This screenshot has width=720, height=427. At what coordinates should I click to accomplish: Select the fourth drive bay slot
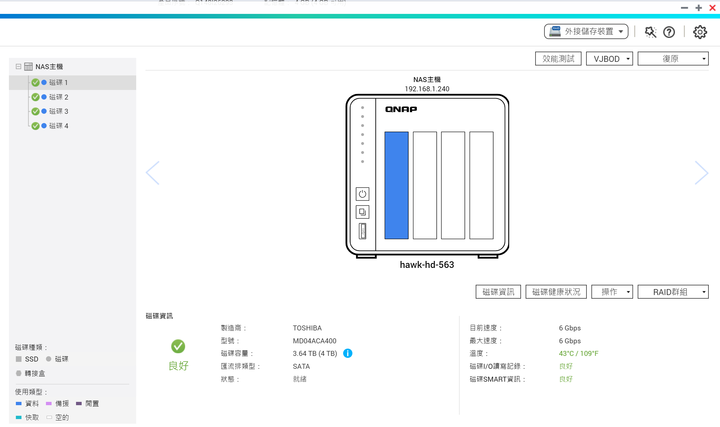[481, 185]
